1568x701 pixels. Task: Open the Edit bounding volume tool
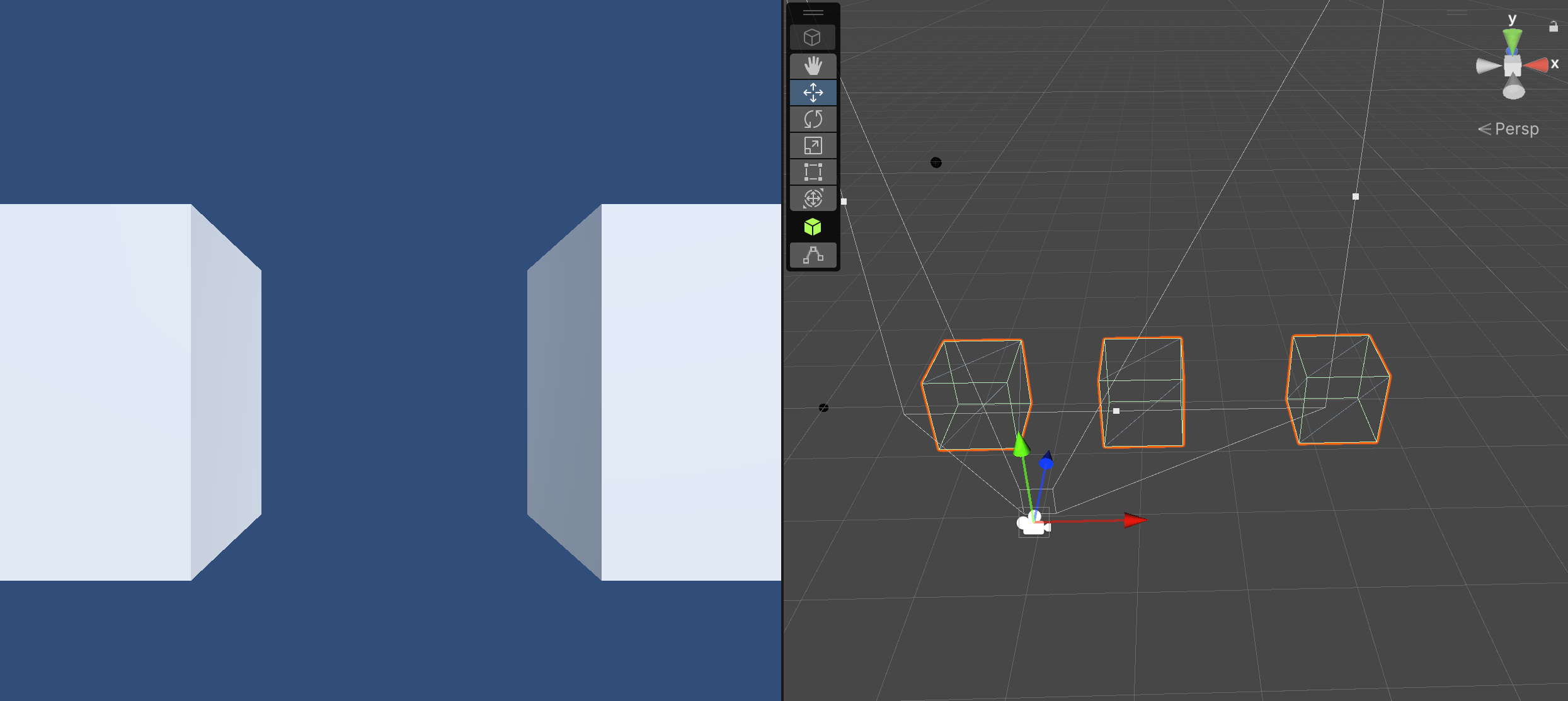coord(813,255)
